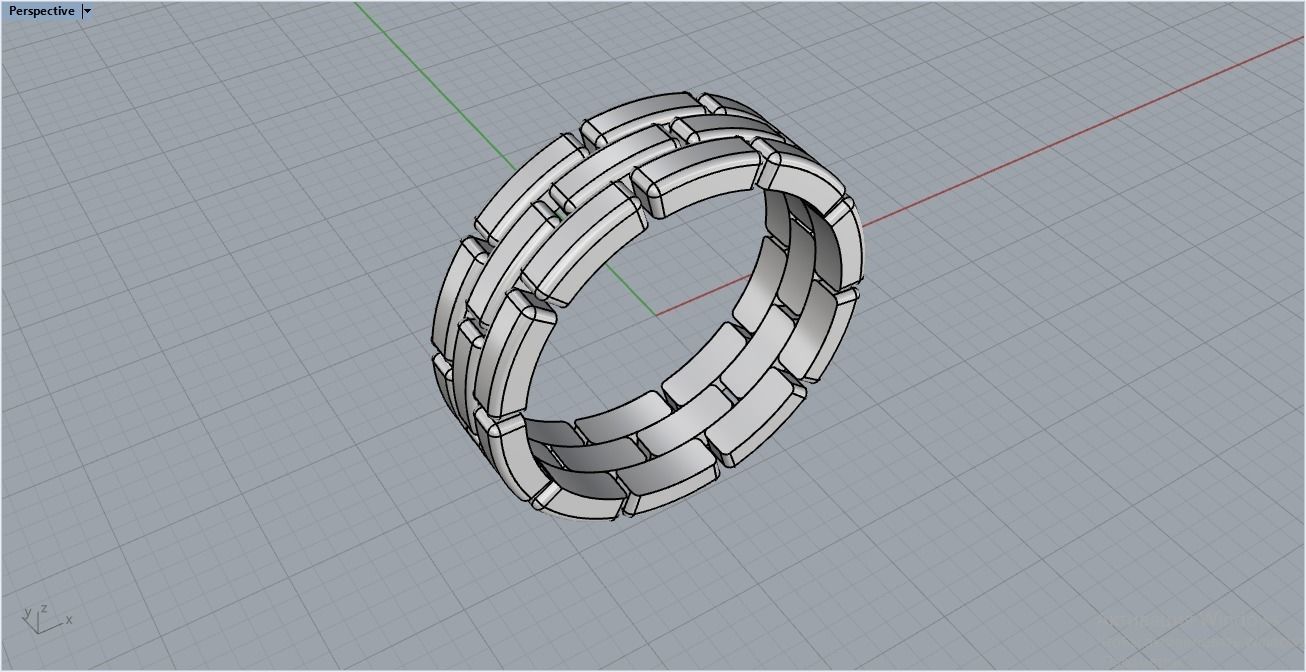1306x672 pixels.
Task: Click the world axes icon in the corner
Action: coord(47,619)
